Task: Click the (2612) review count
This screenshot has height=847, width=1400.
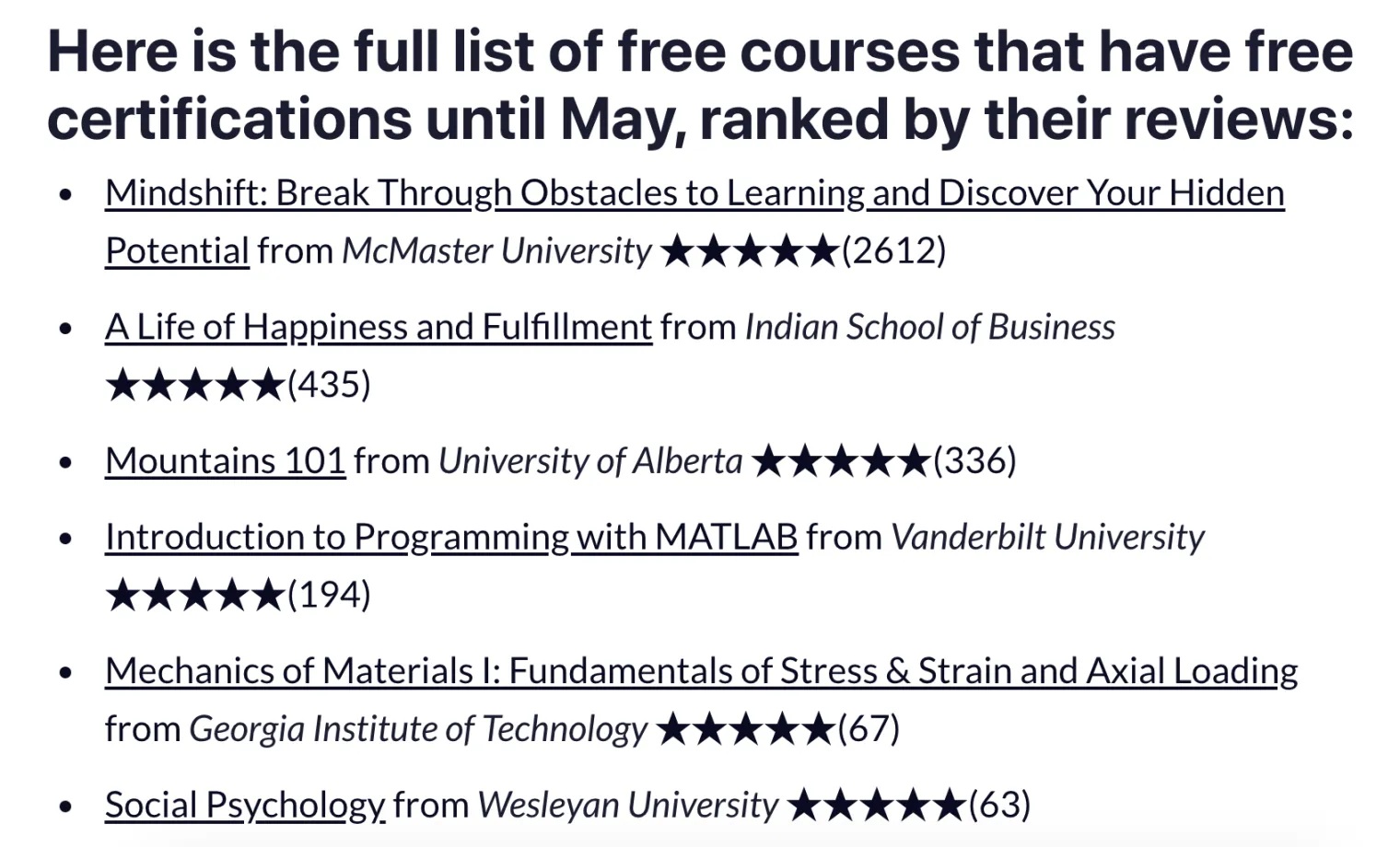Action: [x=893, y=250]
